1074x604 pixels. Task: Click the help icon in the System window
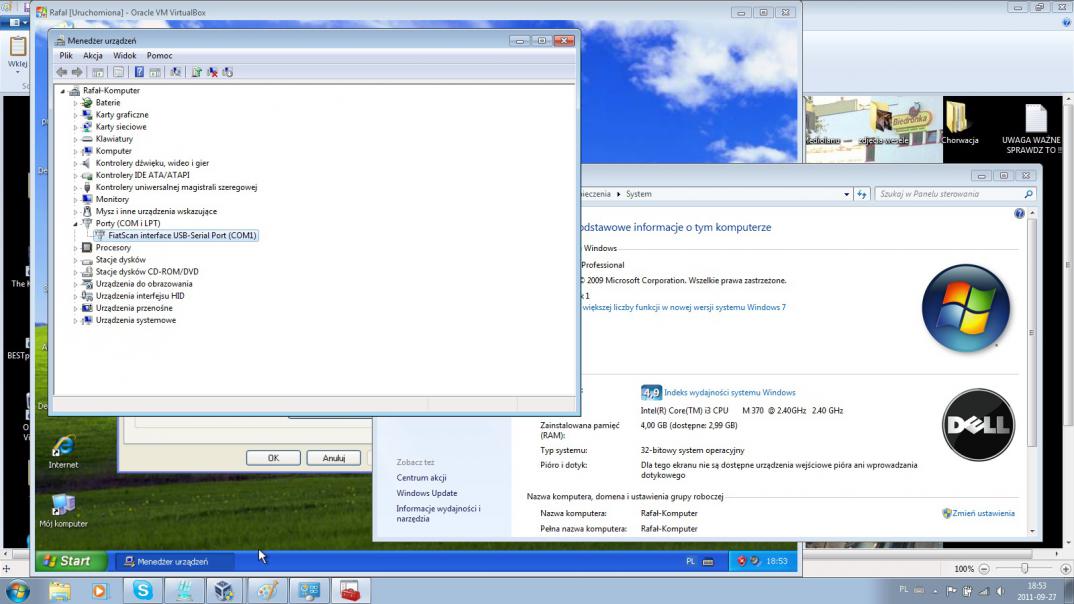click(1019, 214)
